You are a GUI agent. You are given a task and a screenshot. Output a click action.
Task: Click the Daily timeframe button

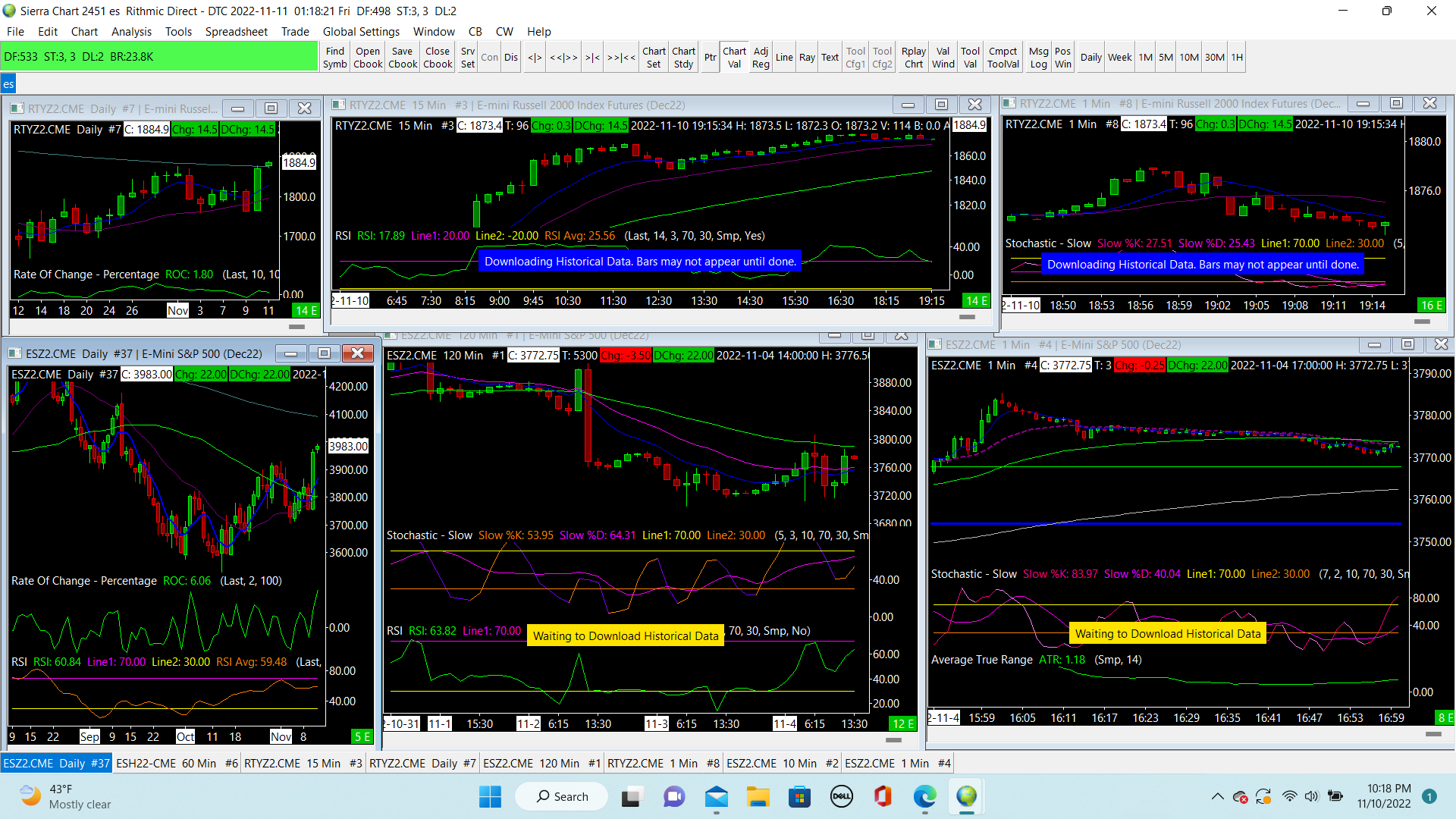[x=1090, y=57]
